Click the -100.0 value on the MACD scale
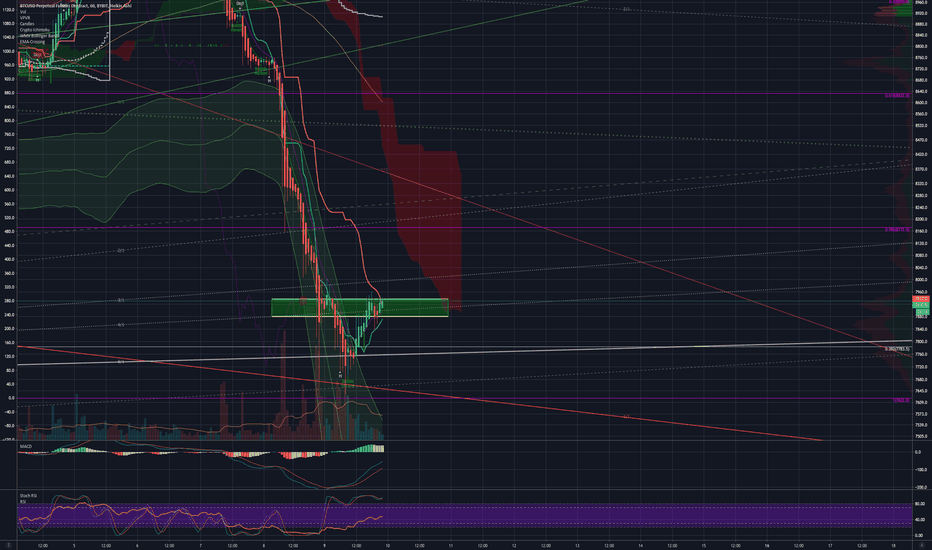 [921, 469]
